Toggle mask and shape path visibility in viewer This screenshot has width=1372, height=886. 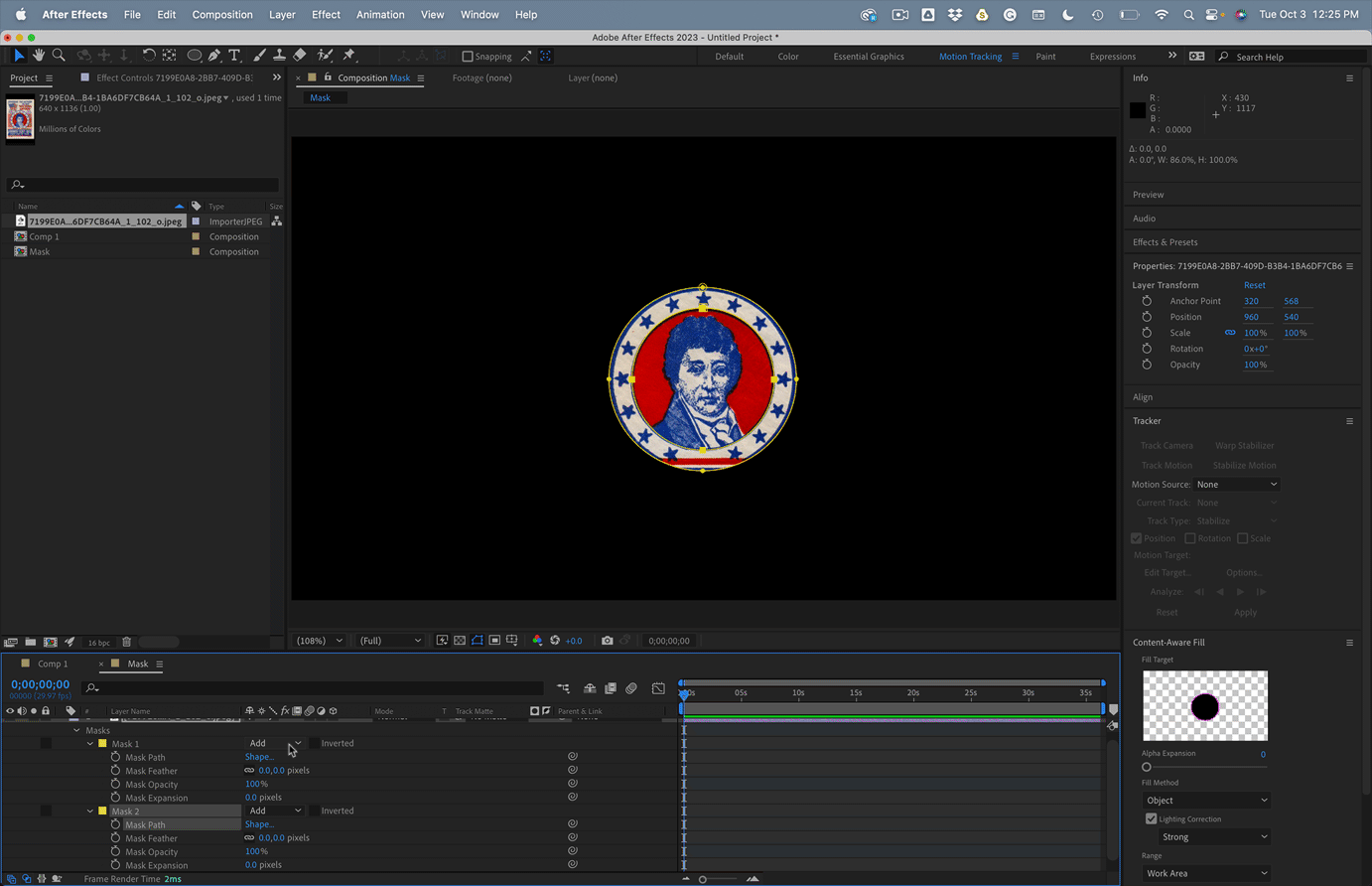pyautogui.click(x=478, y=641)
